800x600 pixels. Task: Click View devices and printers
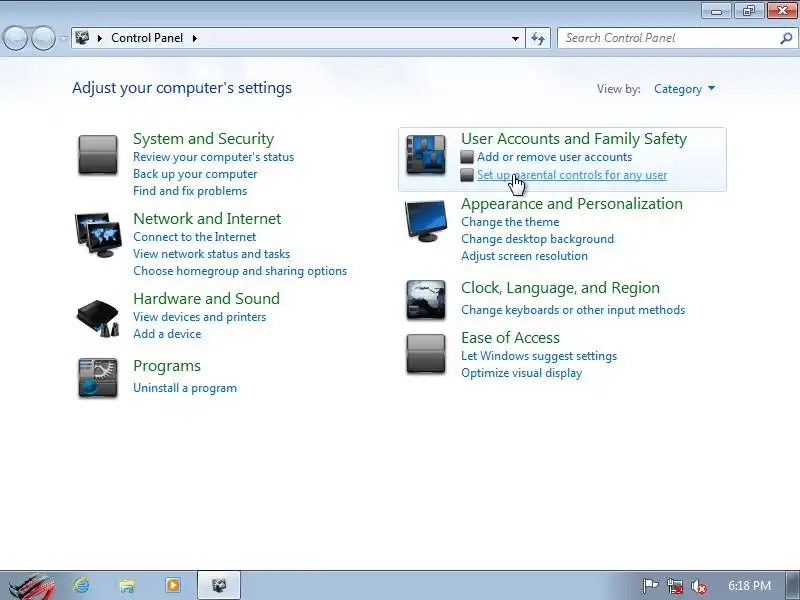tap(200, 317)
